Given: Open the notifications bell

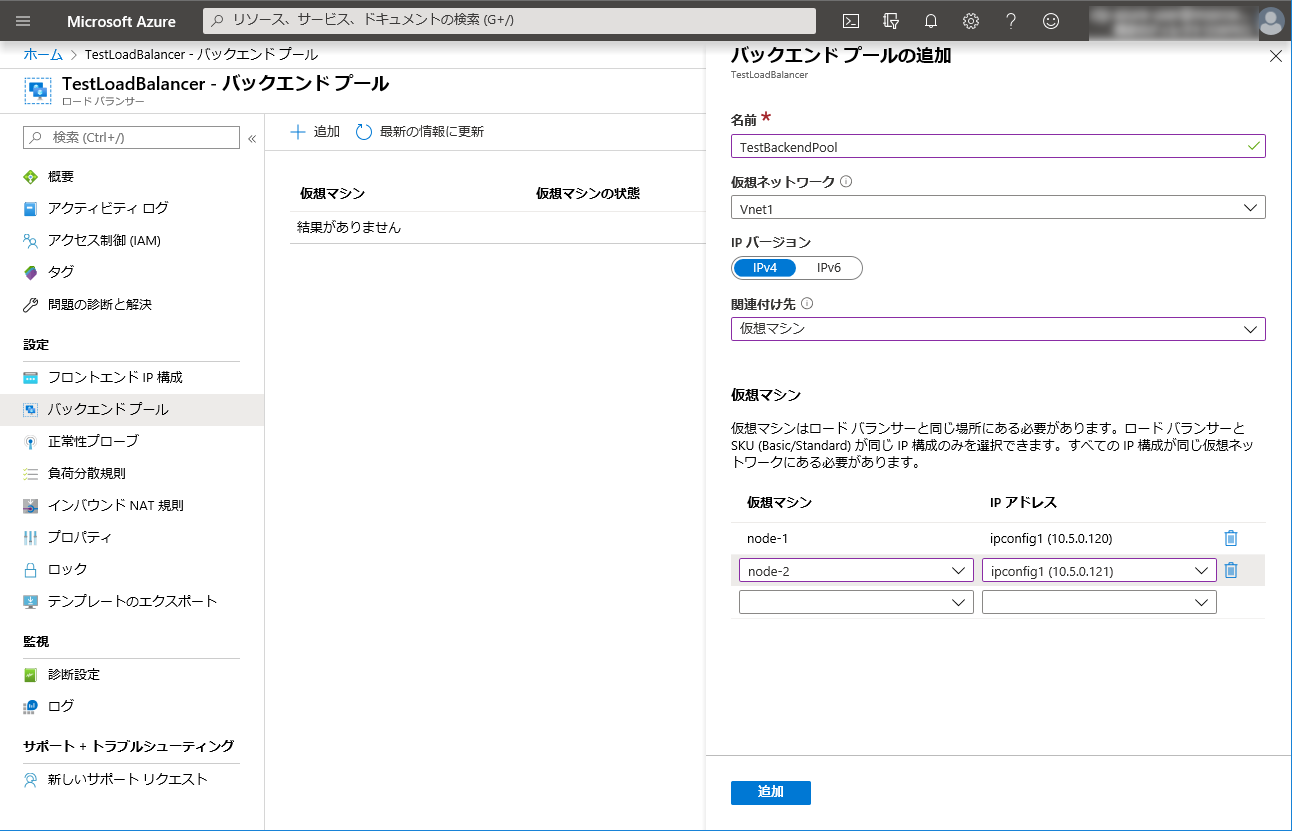Looking at the screenshot, I should pyautogui.click(x=931, y=21).
